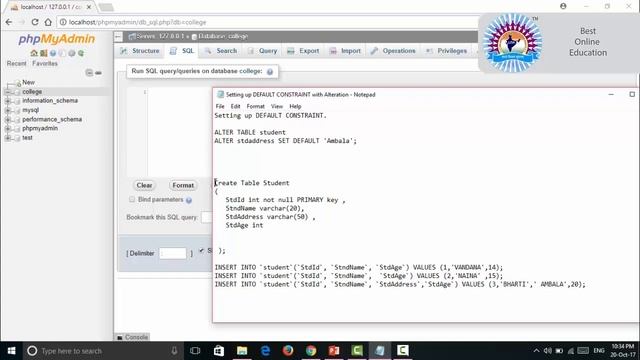
Task: Open Microsoft Edge from taskbar
Action: tap(265, 351)
